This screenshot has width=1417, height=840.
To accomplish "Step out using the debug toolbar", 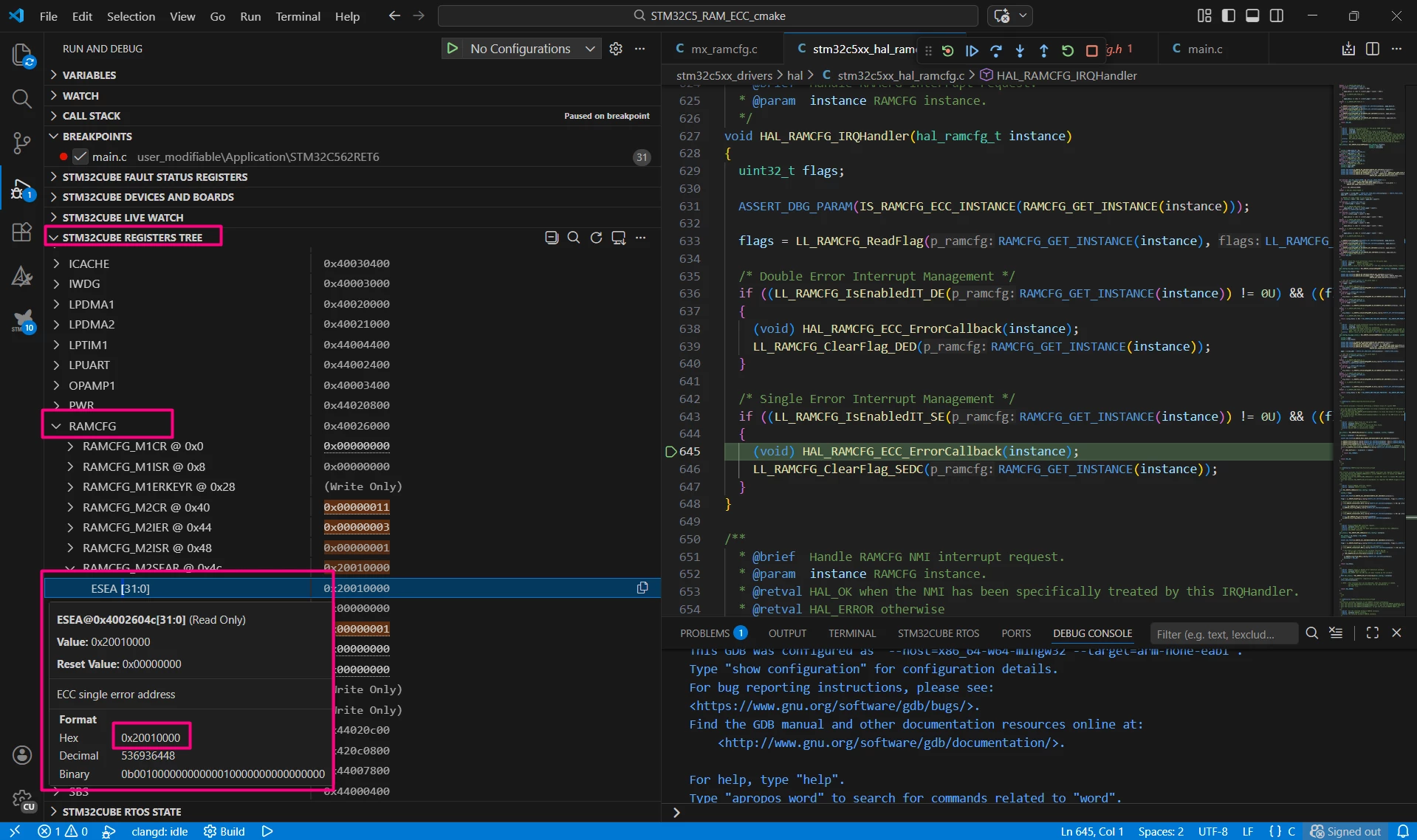I will (x=1043, y=50).
